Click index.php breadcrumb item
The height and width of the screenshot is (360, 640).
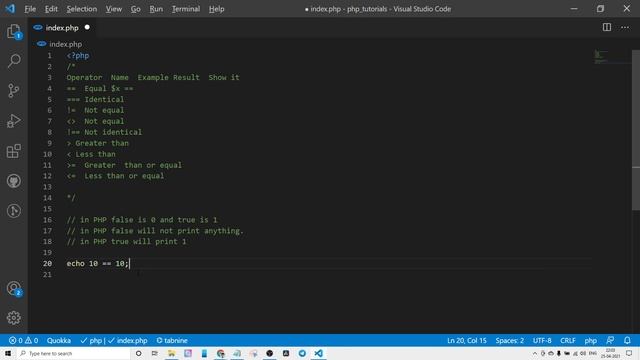(65, 44)
